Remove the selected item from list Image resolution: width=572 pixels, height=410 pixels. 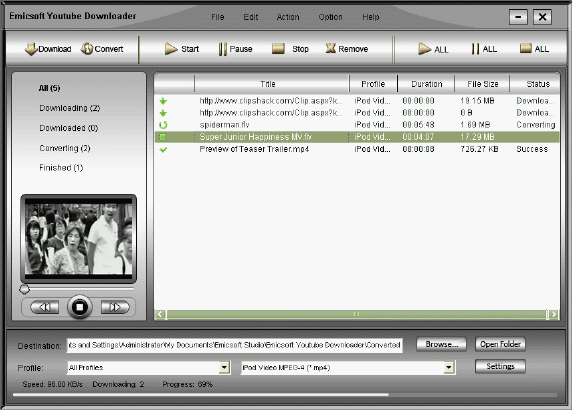[x=347, y=49]
